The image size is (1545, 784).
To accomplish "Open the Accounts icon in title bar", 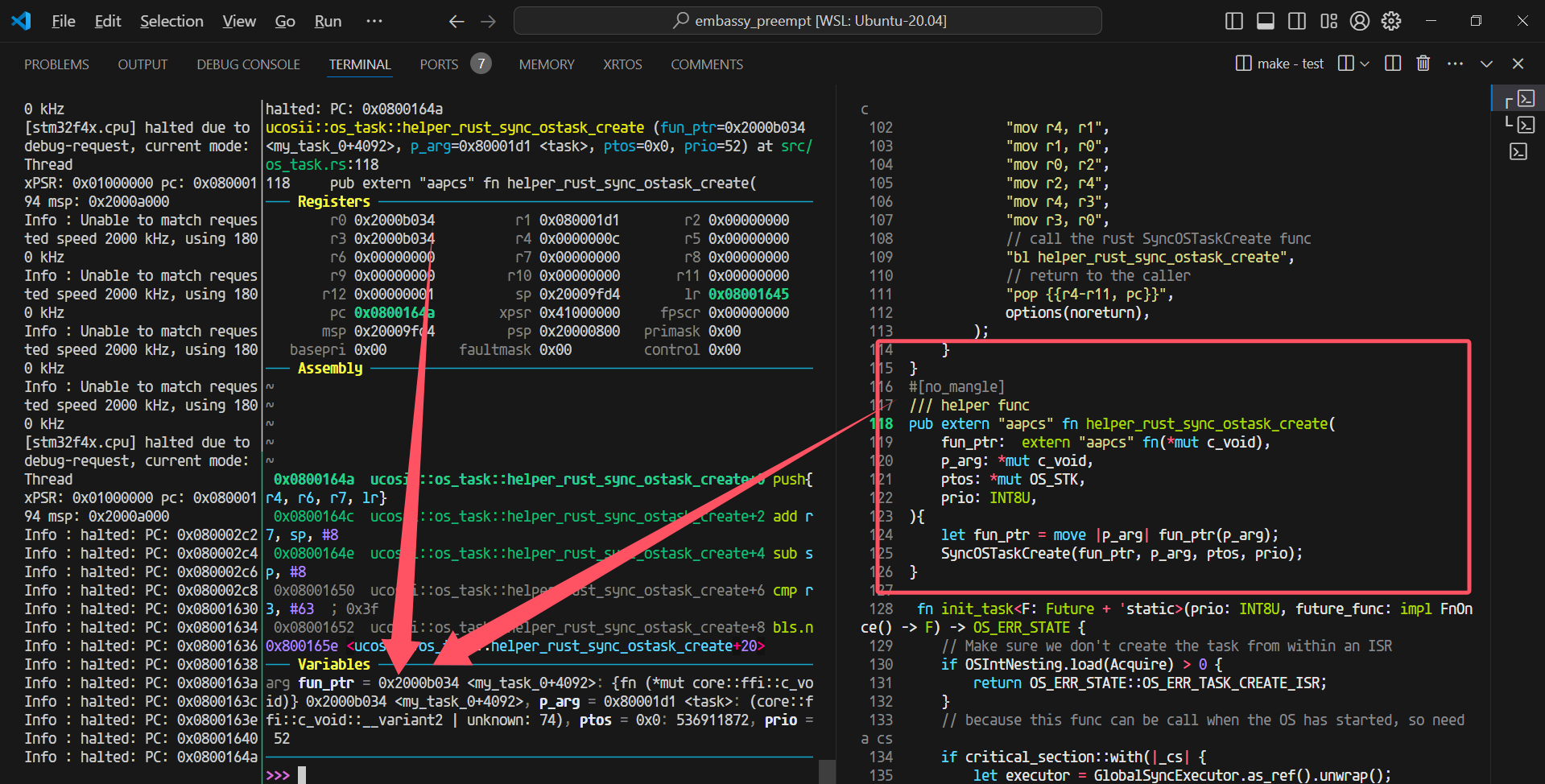I will coord(1360,21).
